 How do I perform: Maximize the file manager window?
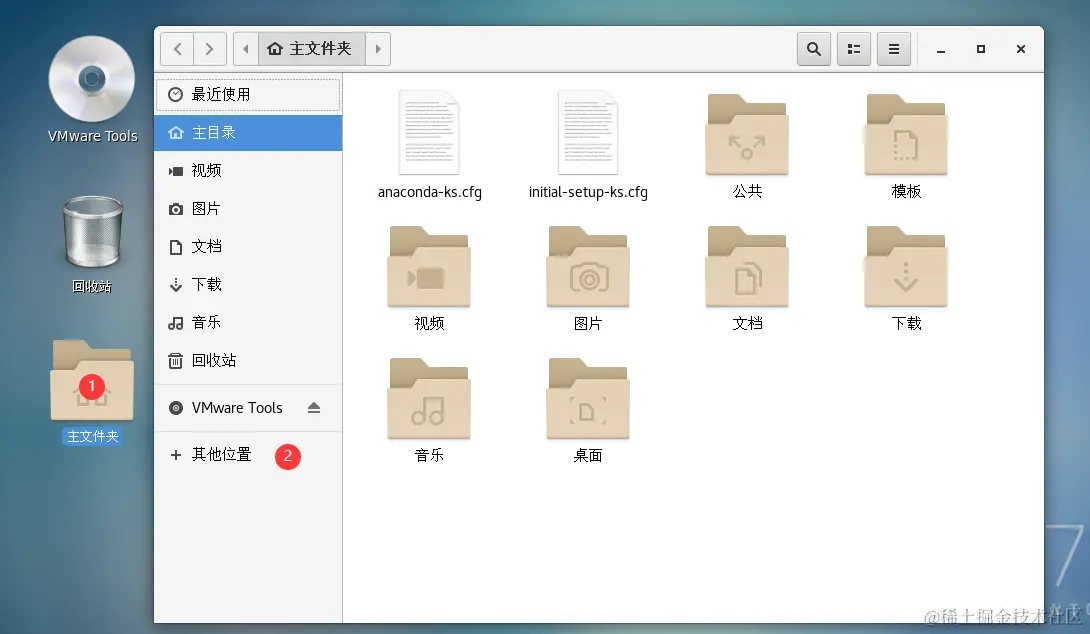point(981,49)
